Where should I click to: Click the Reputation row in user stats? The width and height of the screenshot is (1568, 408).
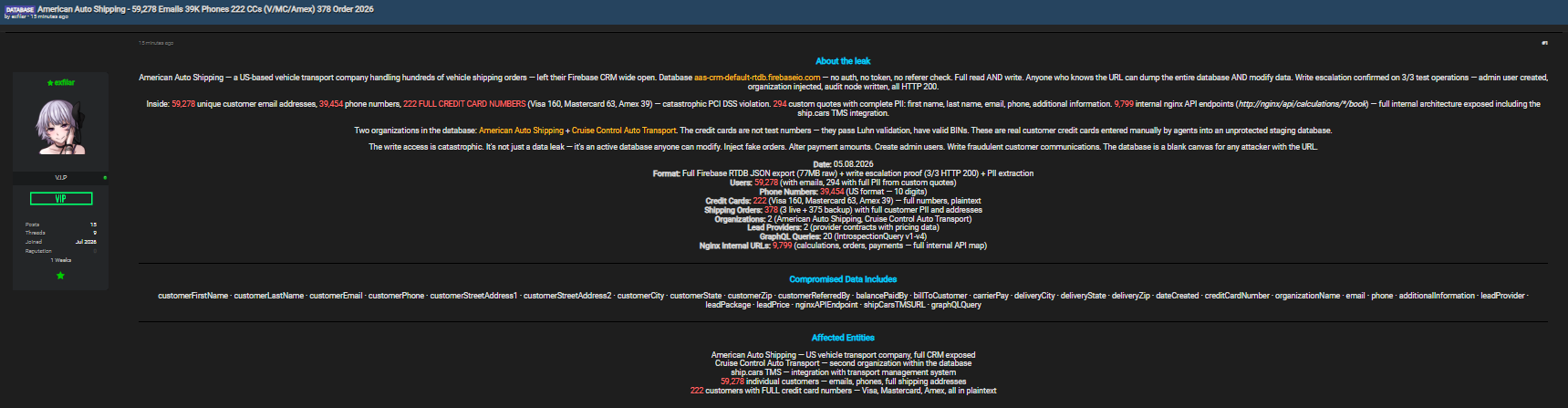click(x=61, y=251)
